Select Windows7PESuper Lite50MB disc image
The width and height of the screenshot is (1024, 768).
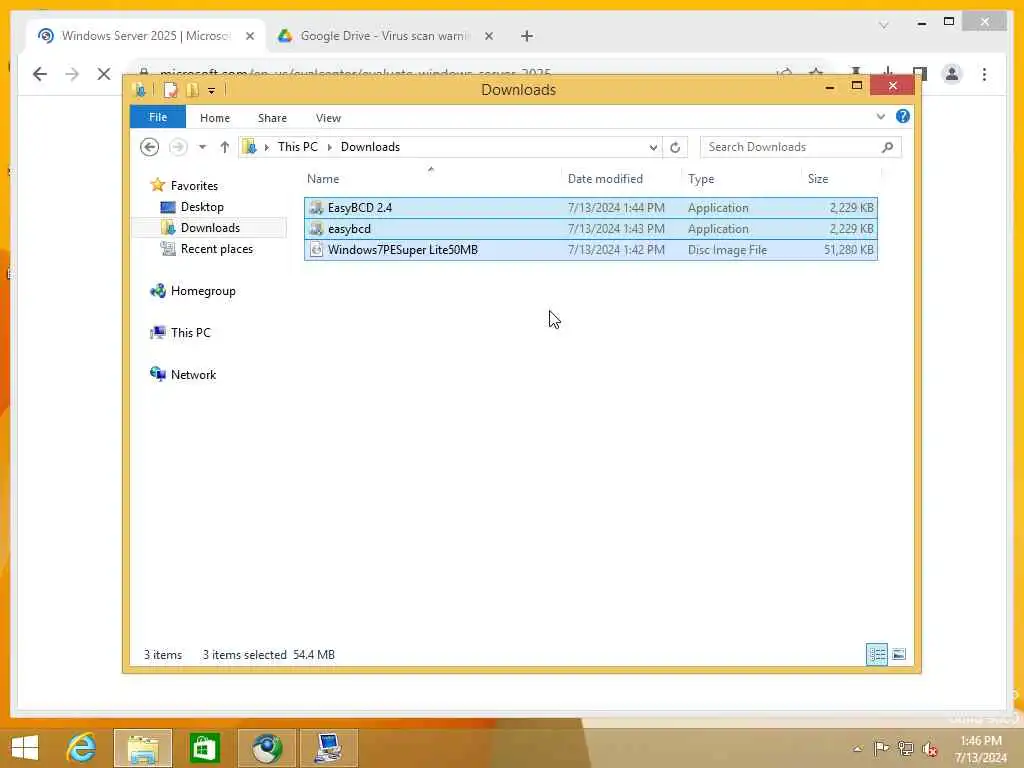point(590,249)
